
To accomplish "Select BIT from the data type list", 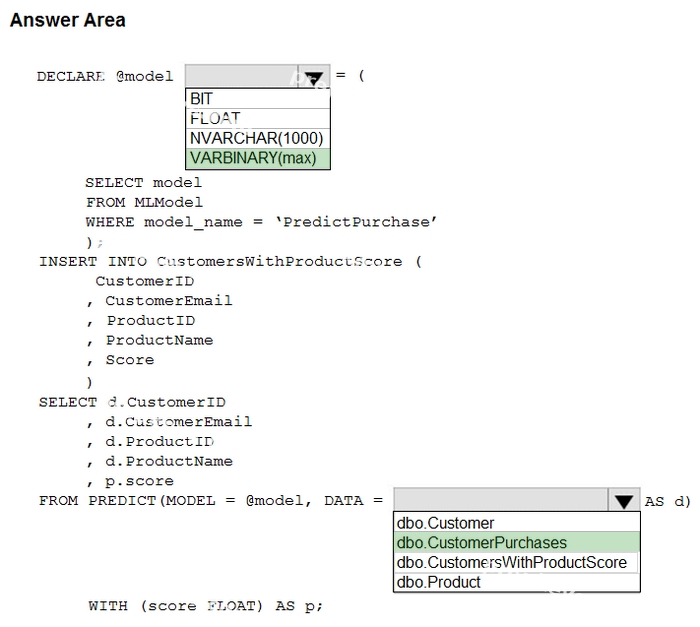I will click(x=258, y=99).
